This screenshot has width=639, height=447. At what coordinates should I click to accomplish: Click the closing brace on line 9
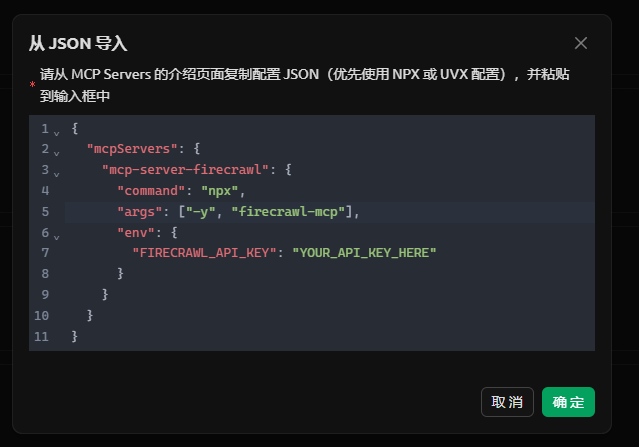click(105, 294)
